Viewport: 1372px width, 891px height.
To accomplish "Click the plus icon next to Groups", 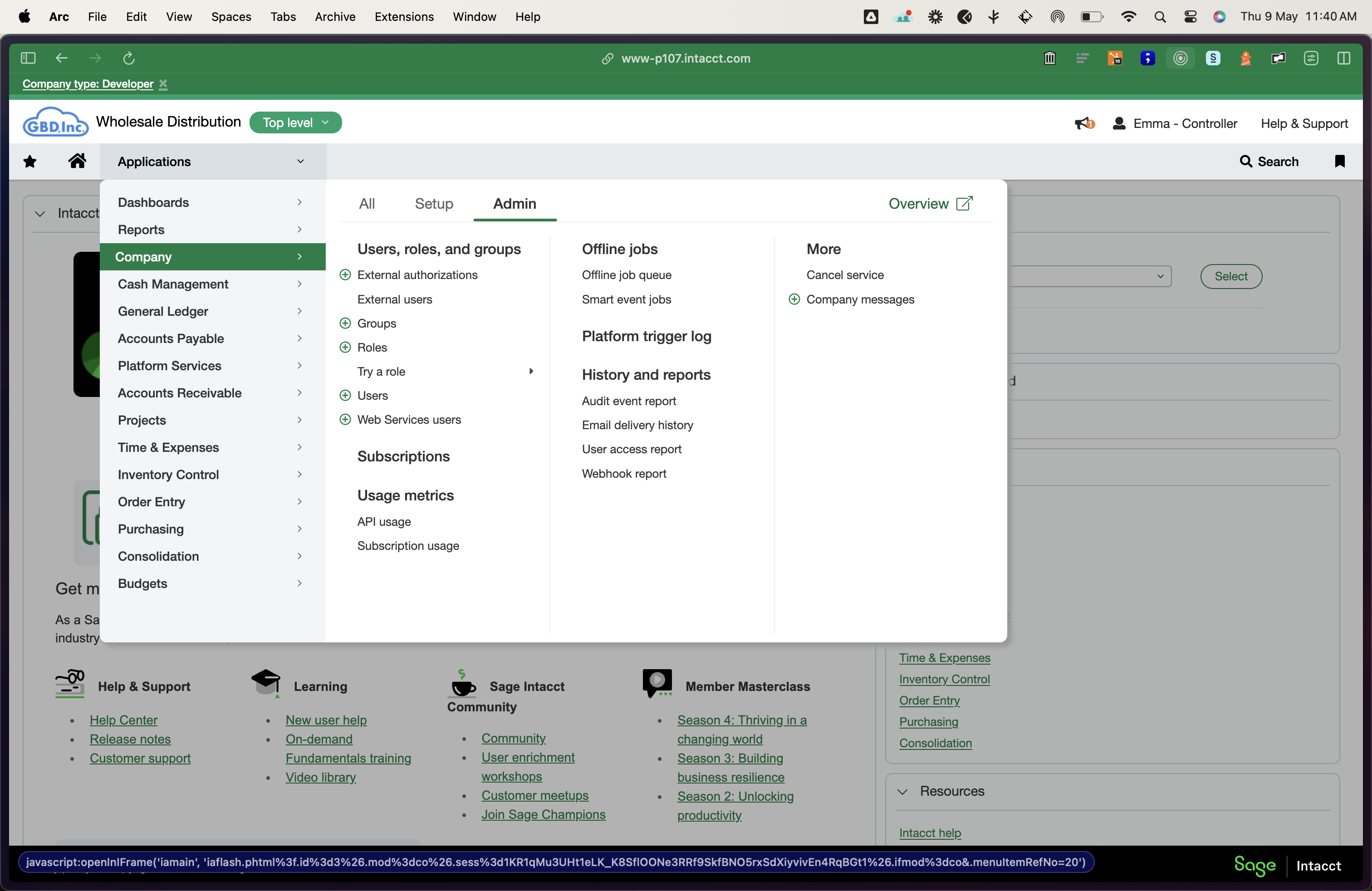I will pyautogui.click(x=345, y=323).
